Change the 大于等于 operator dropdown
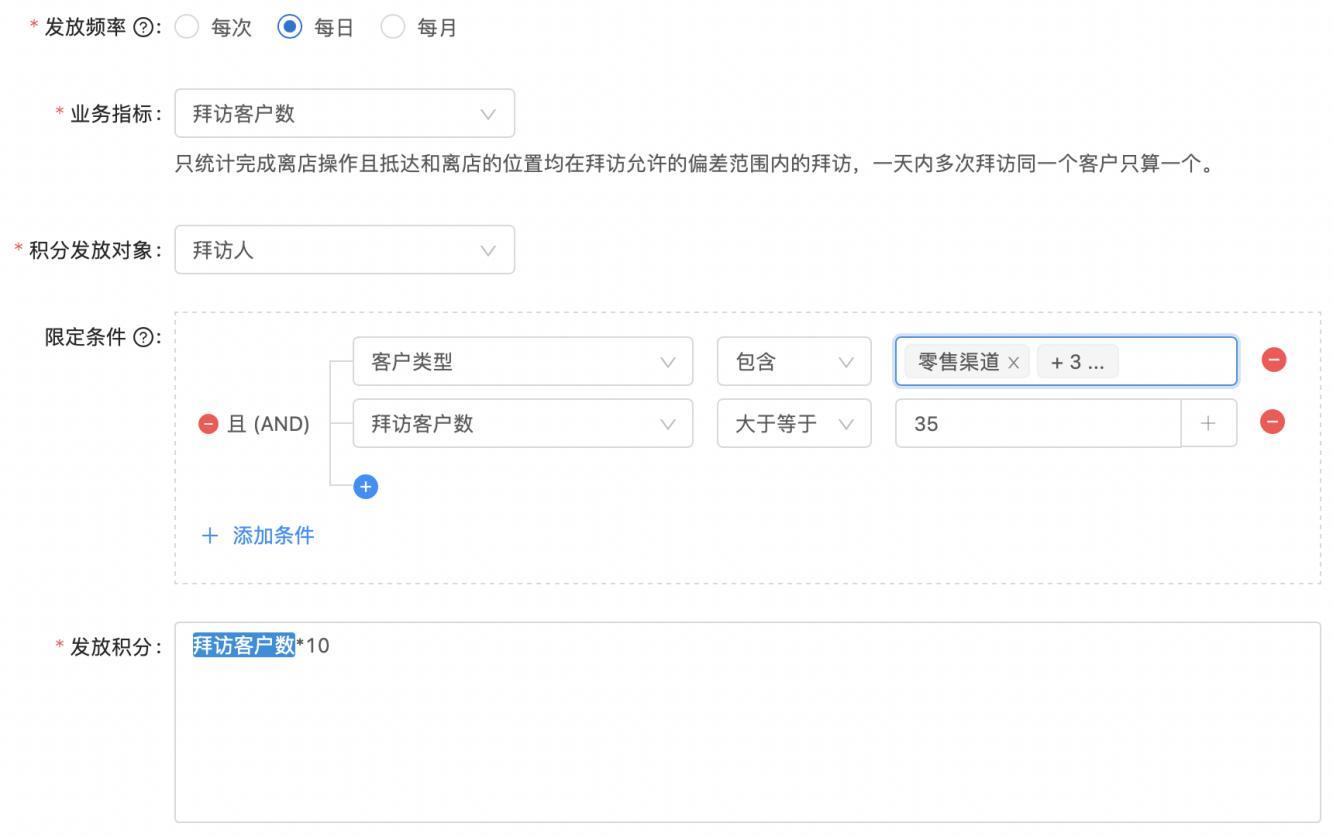The width and height of the screenshot is (1333, 837). click(794, 424)
